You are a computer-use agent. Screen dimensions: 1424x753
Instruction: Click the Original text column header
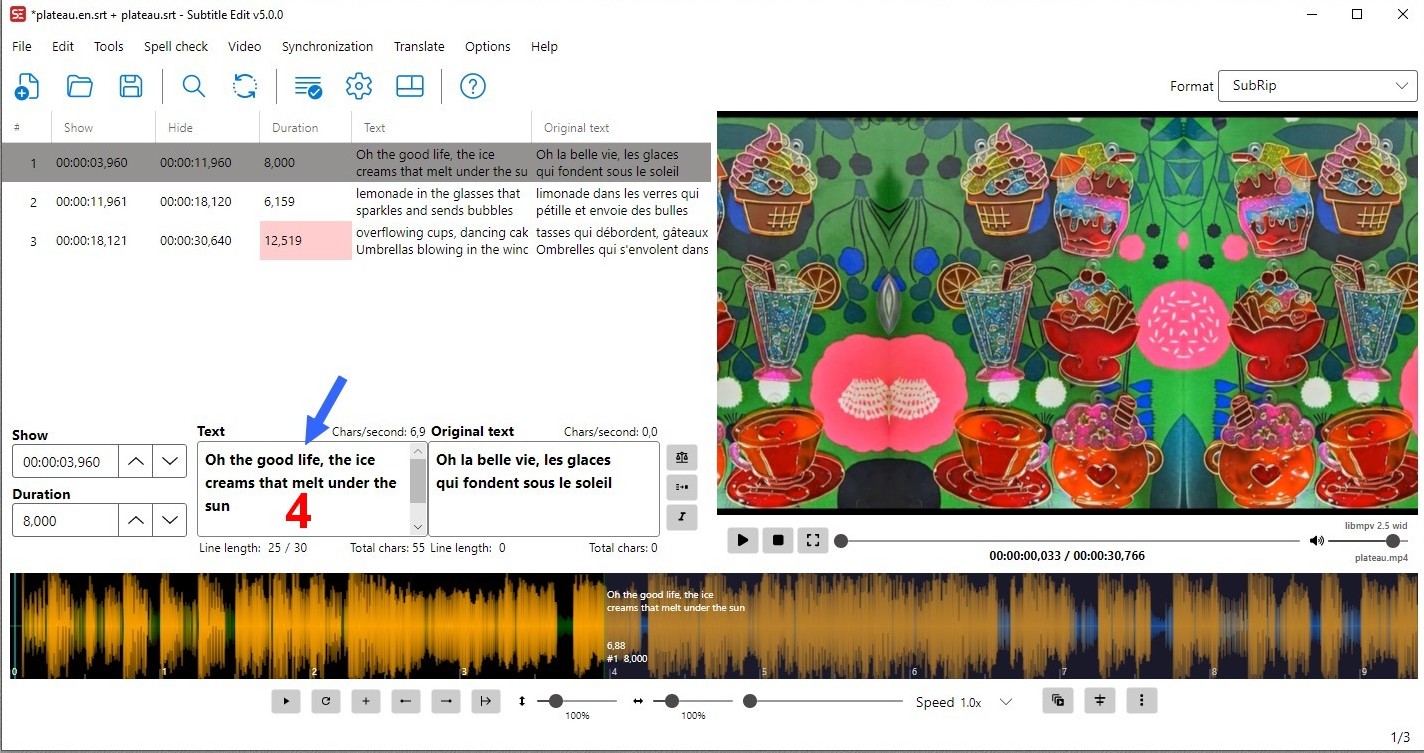tap(621, 128)
